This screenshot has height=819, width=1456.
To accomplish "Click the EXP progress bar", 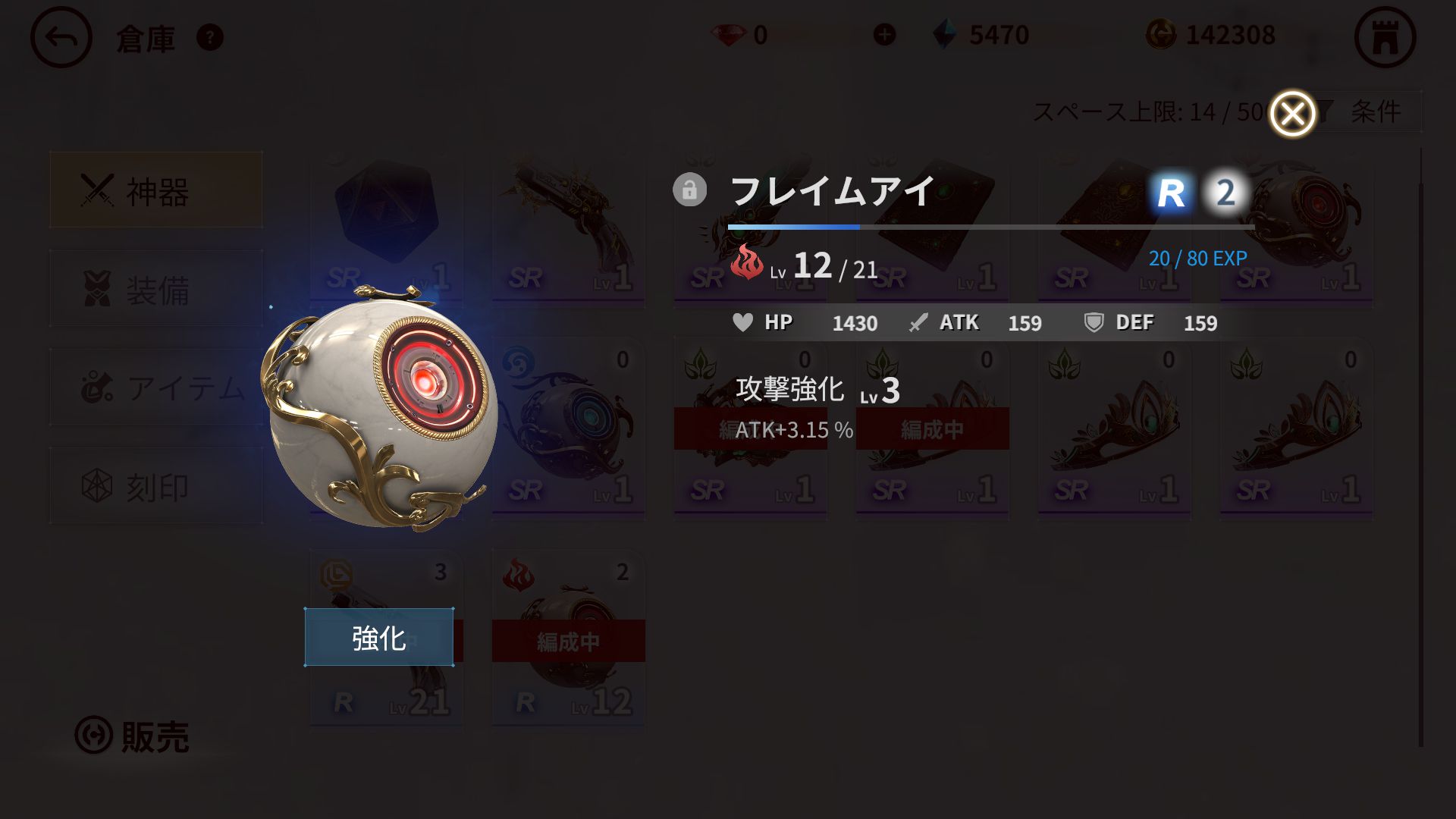I will pyautogui.click(x=991, y=227).
